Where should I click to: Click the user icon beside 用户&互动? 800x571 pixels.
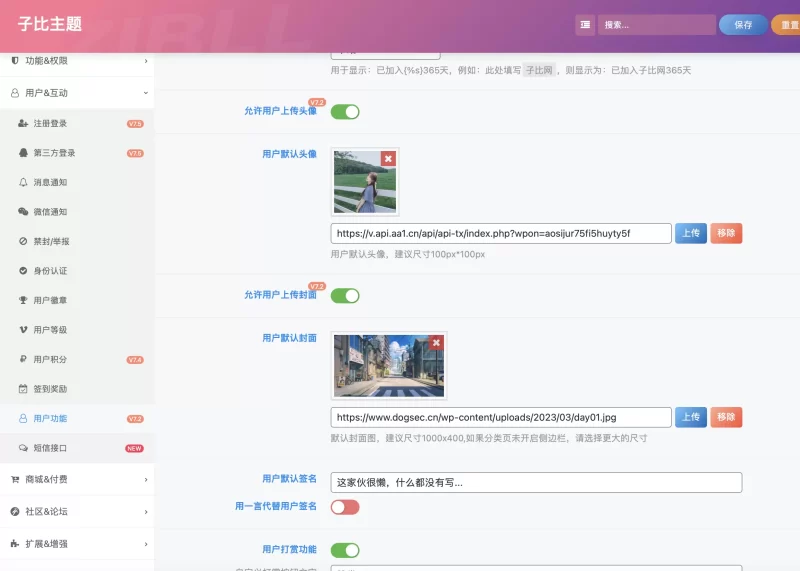[15, 93]
